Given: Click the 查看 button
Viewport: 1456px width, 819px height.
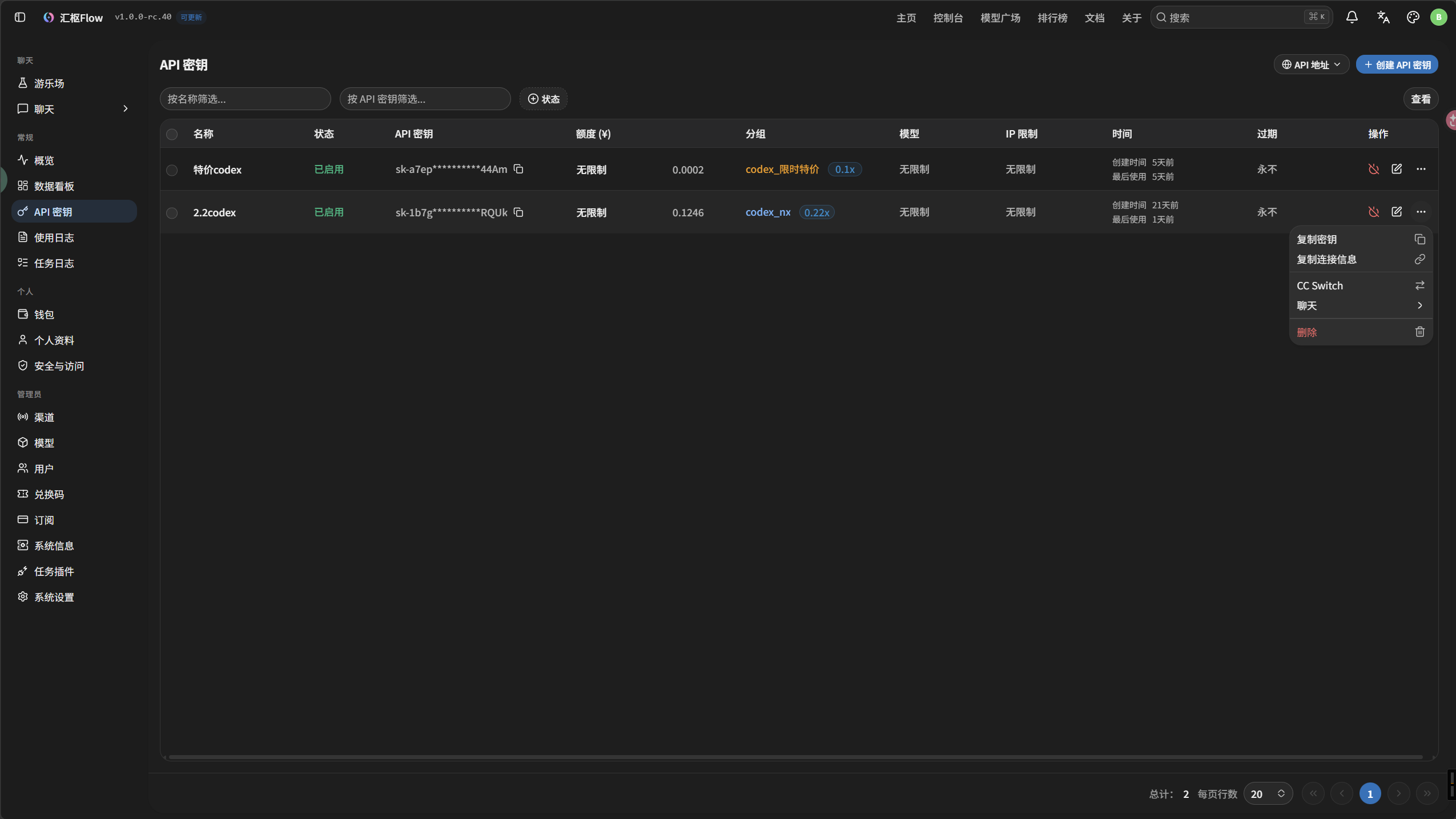Looking at the screenshot, I should 1421,99.
